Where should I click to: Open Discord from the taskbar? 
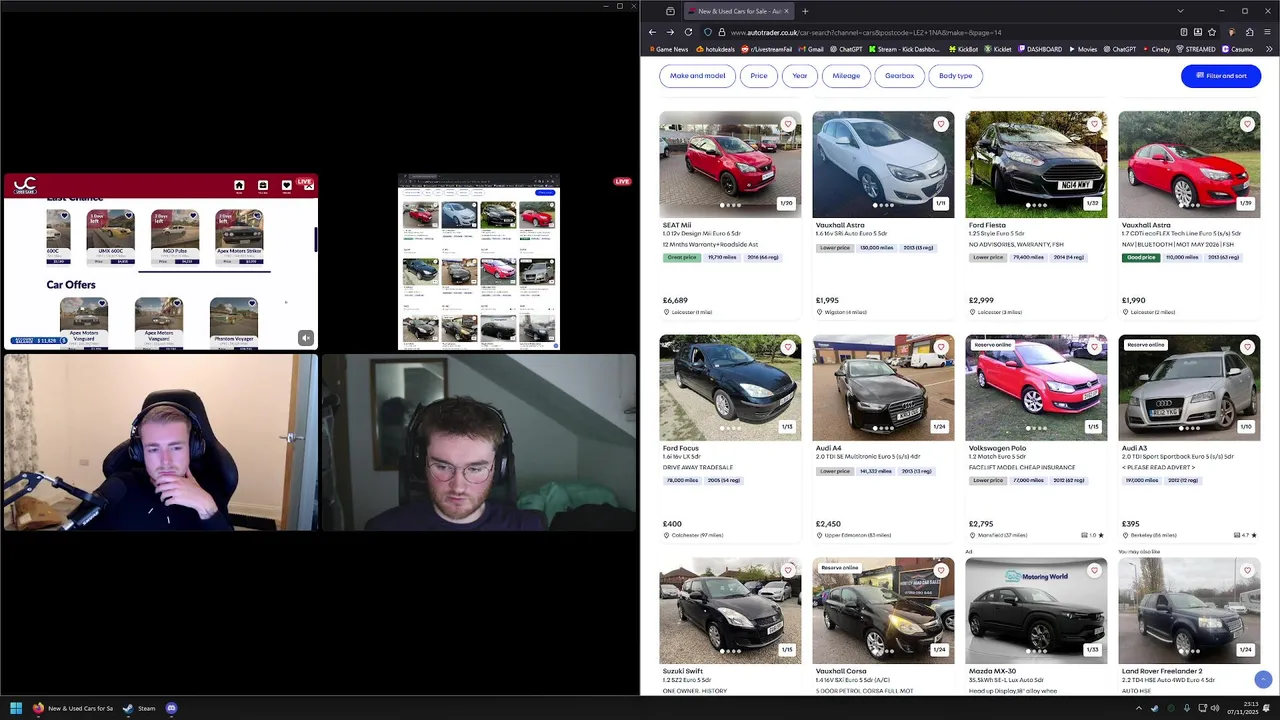171,708
